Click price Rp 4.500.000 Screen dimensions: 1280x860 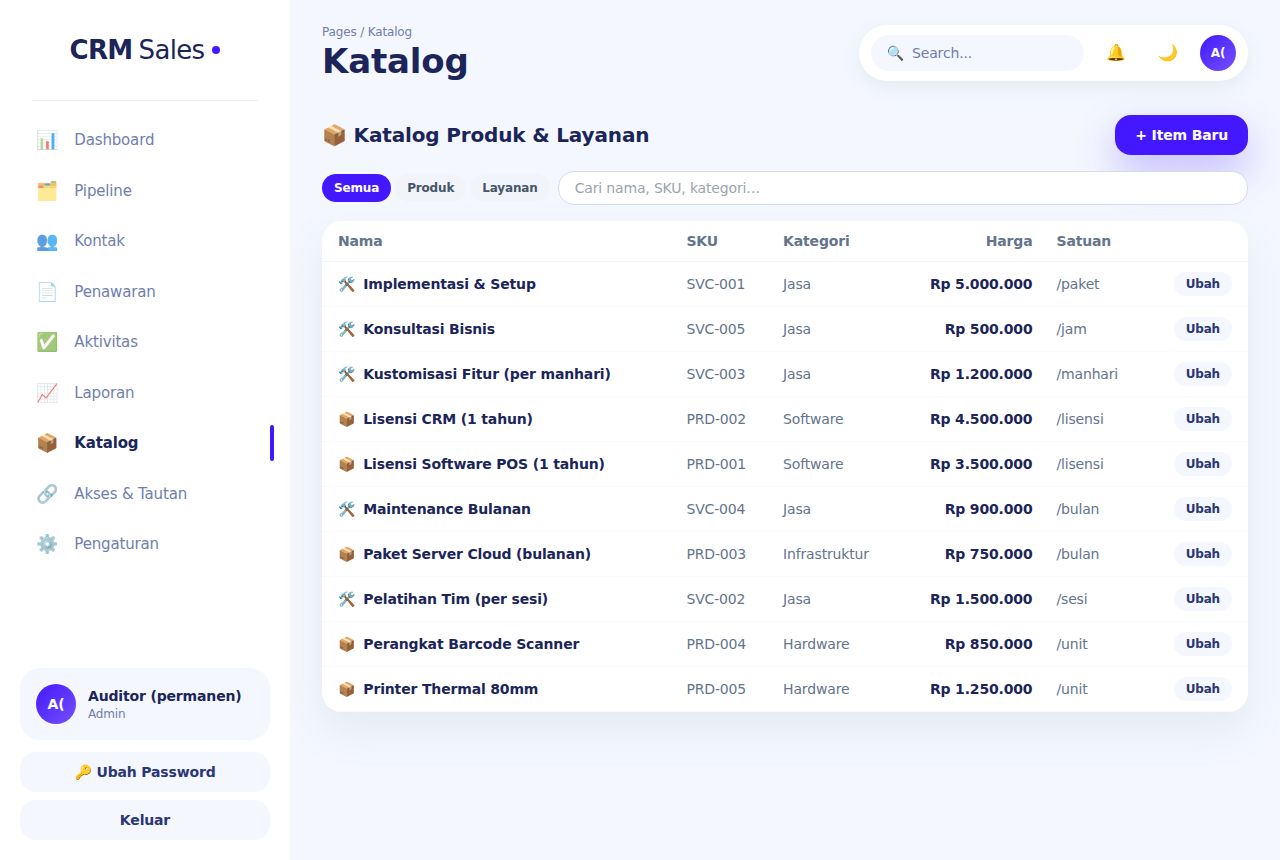(981, 419)
